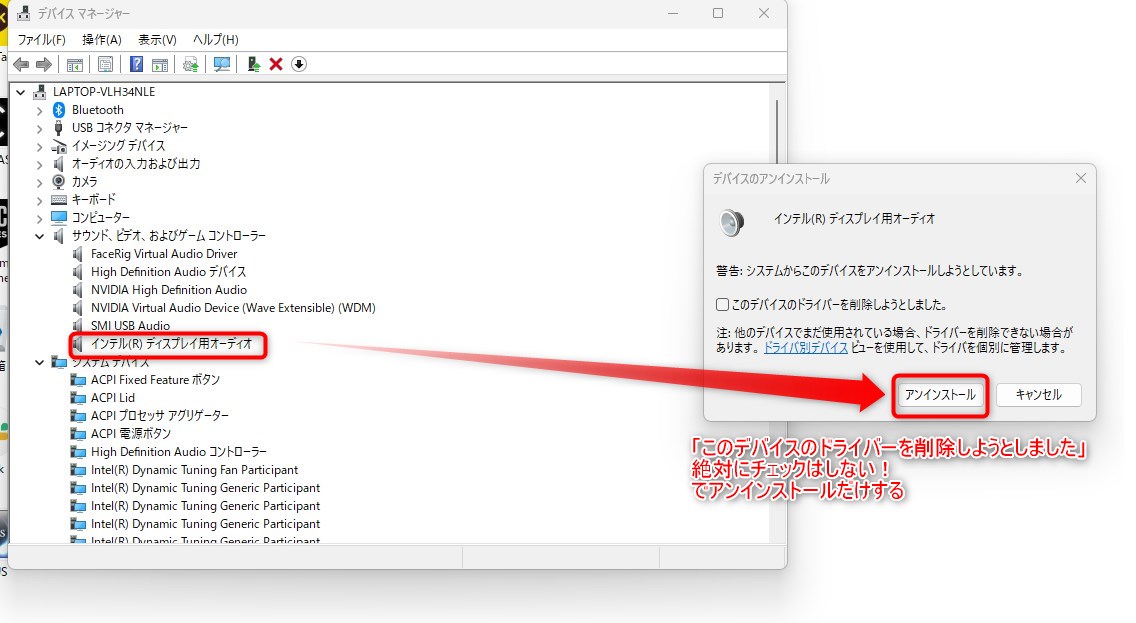Click the forward navigation arrow
Viewport: 1136px width, 623px height.
(x=43, y=63)
